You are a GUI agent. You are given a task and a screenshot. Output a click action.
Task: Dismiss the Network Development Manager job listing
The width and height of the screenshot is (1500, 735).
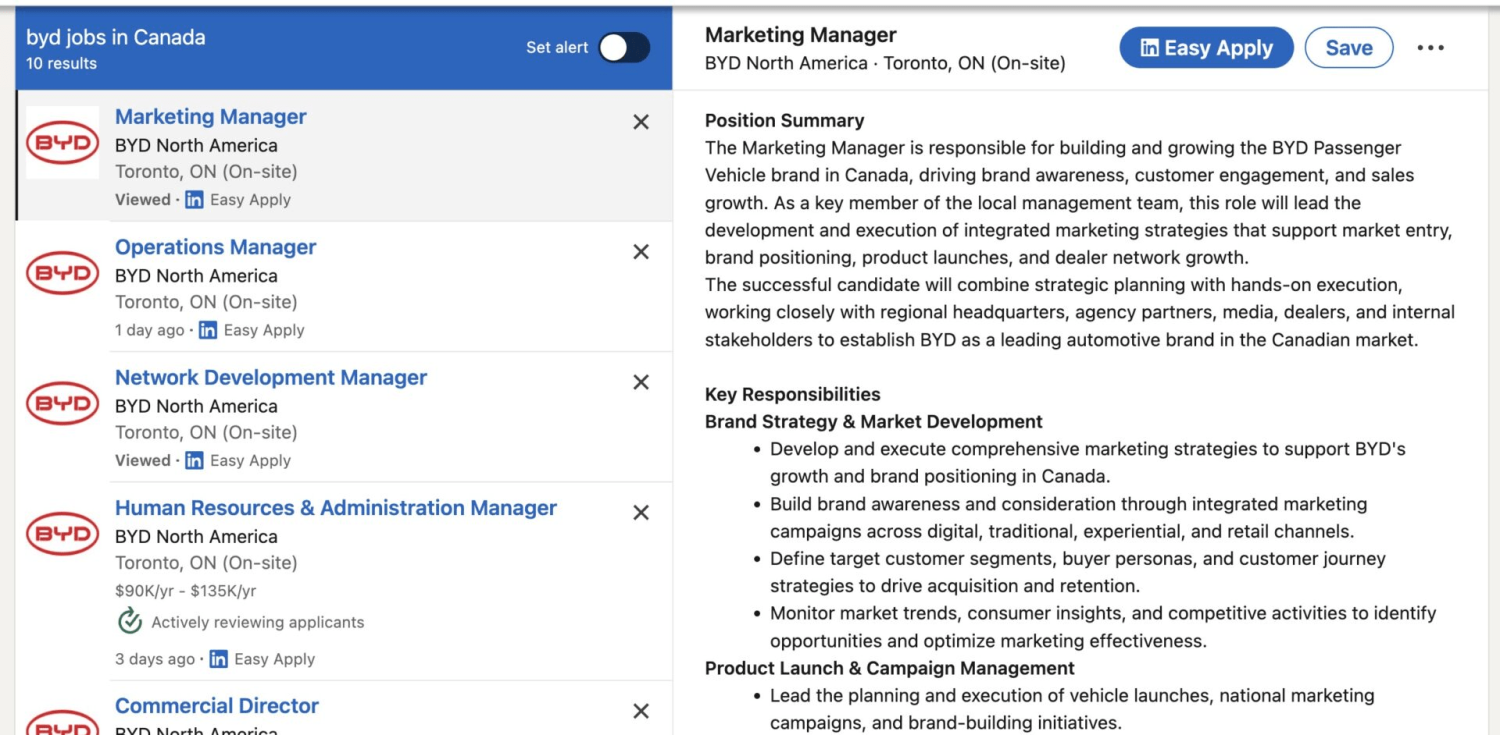tap(641, 382)
